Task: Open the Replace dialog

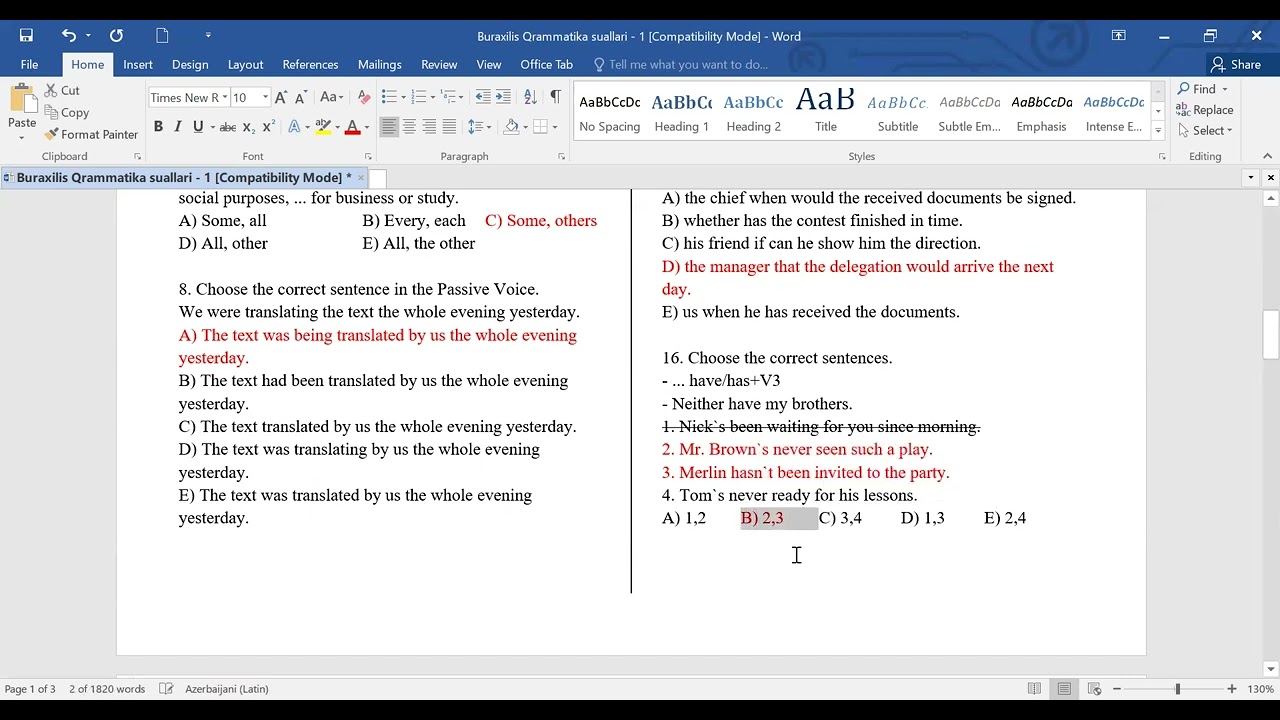Action: pos(1205,110)
